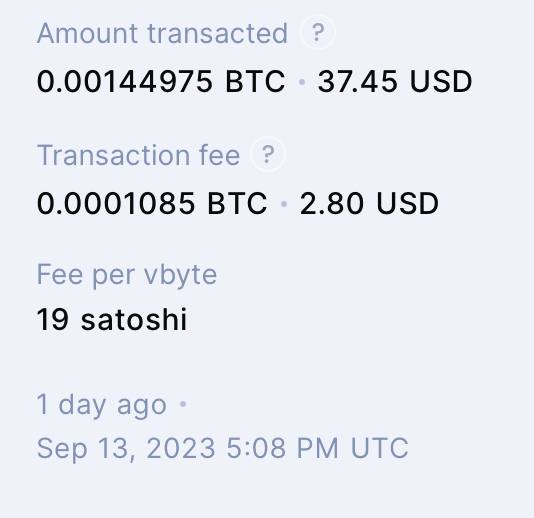Select the 0.00144975 BTC amount
Image resolution: width=534 pixels, height=518 pixels.
click(x=161, y=81)
